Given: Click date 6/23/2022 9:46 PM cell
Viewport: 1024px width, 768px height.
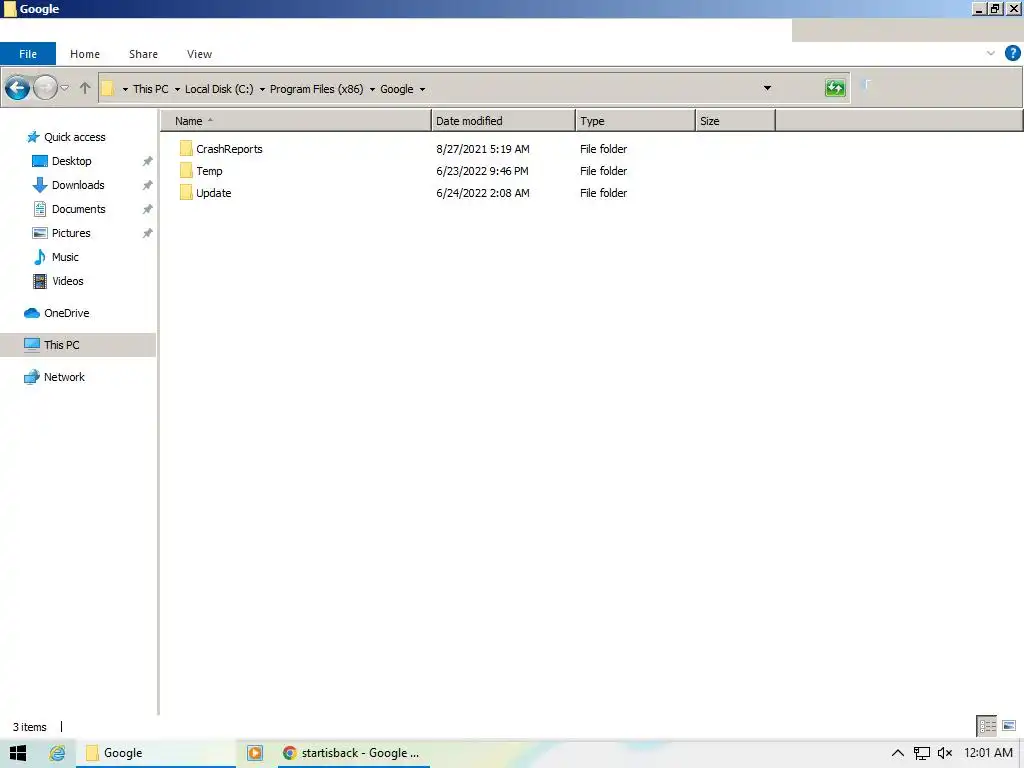Looking at the screenshot, I should point(482,171).
